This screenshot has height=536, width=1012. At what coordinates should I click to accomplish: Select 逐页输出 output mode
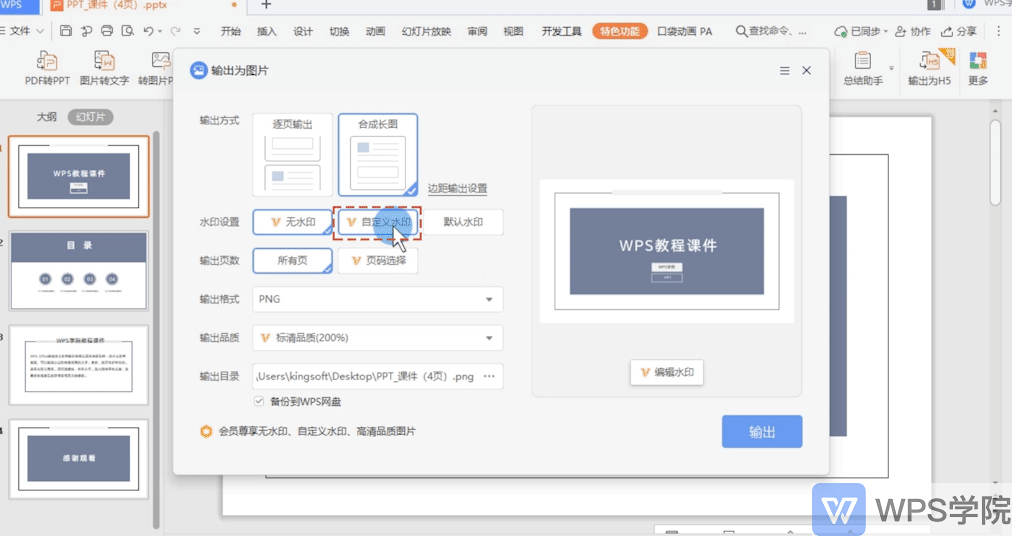(x=292, y=155)
